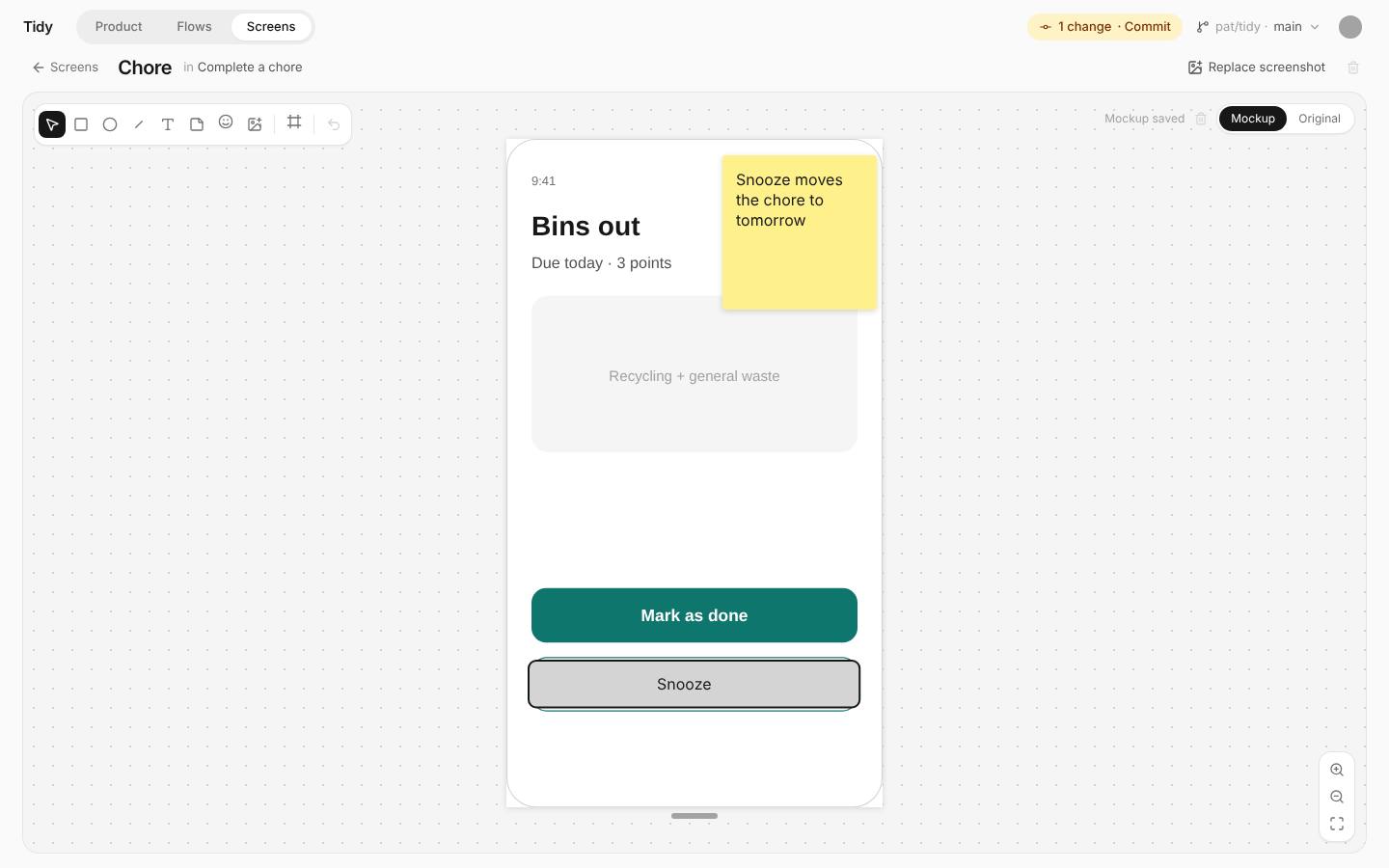The image size is (1389, 868).
Task: Click the Due today · 3 points text
Action: 601,263
